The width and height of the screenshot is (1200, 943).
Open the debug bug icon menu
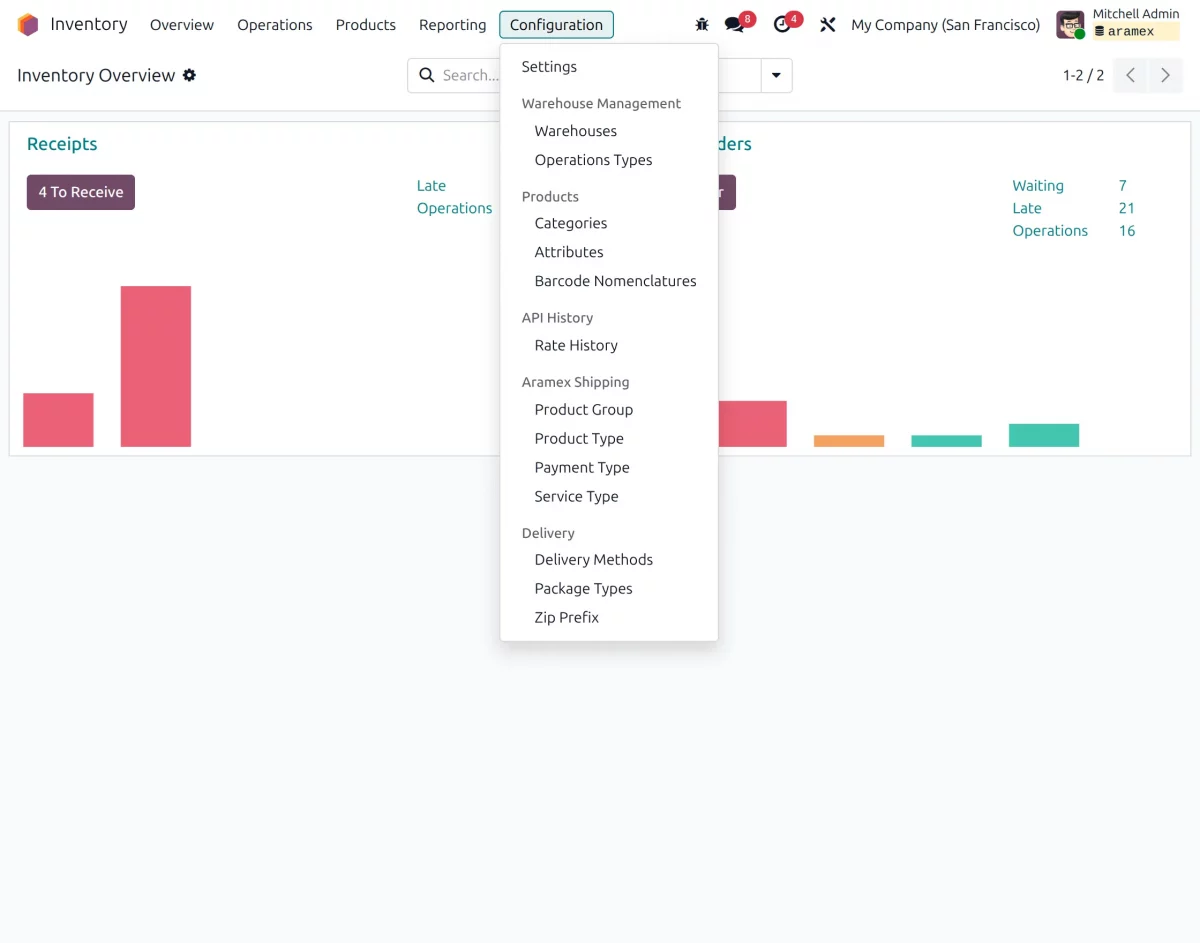pyautogui.click(x=702, y=25)
